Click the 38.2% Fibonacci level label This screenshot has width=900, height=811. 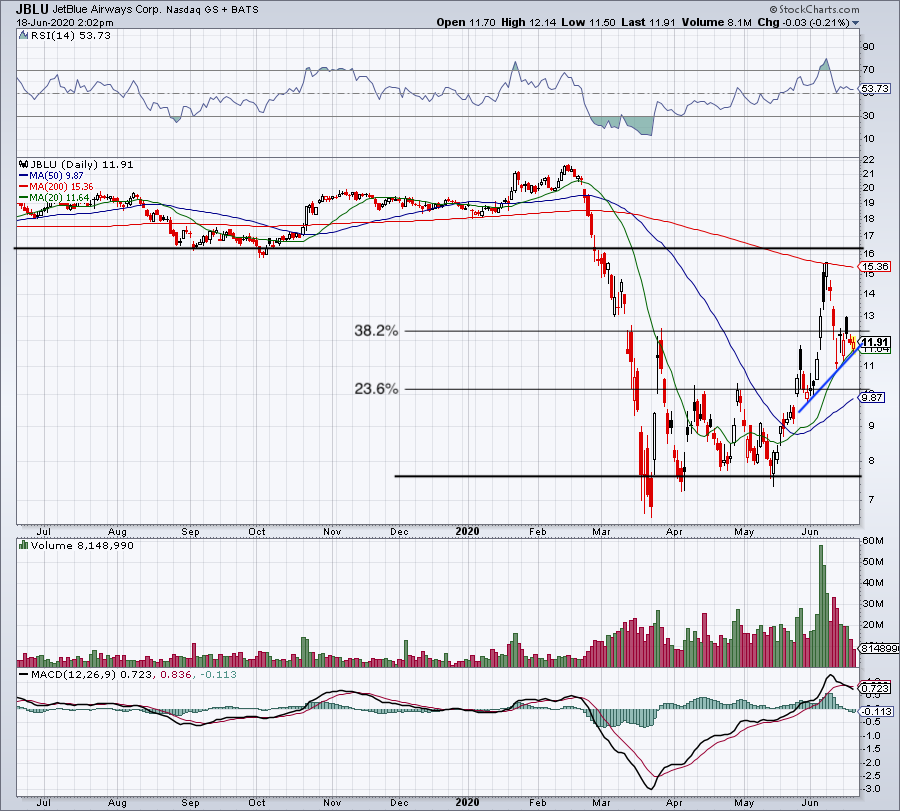click(376, 331)
